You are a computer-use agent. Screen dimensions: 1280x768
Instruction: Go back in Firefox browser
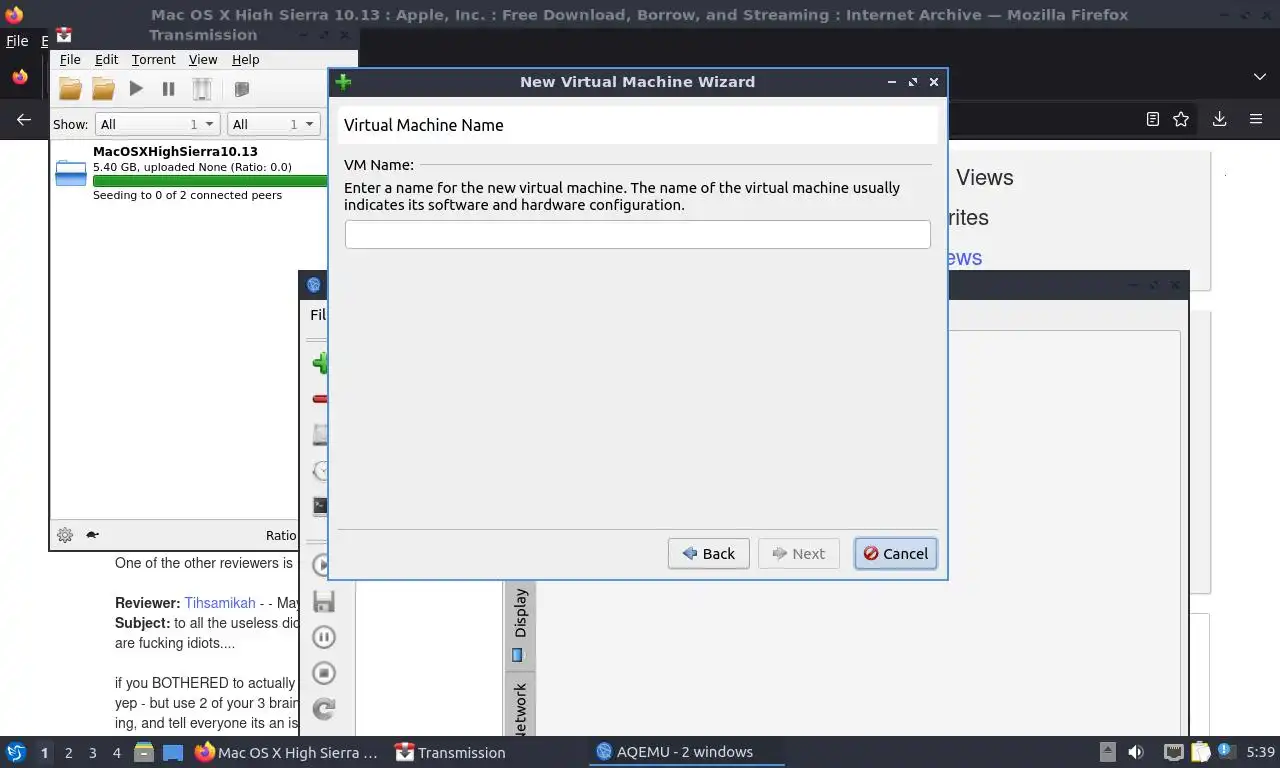(23, 119)
